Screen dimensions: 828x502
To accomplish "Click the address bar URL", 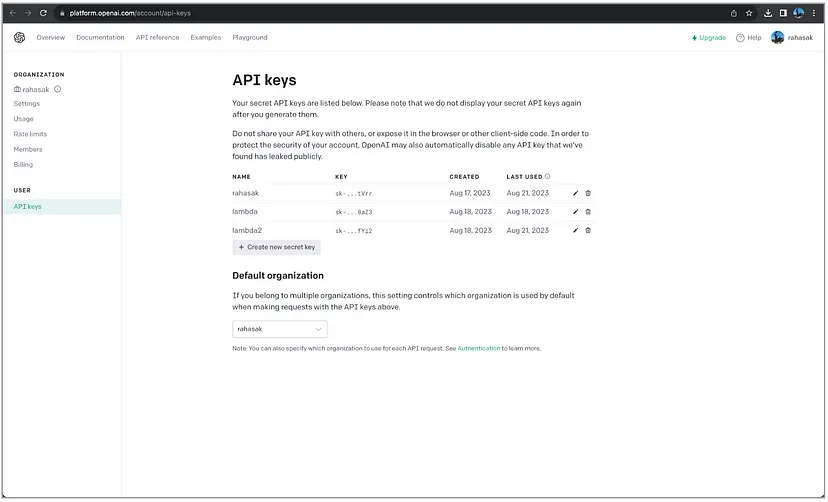I will tap(130, 13).
